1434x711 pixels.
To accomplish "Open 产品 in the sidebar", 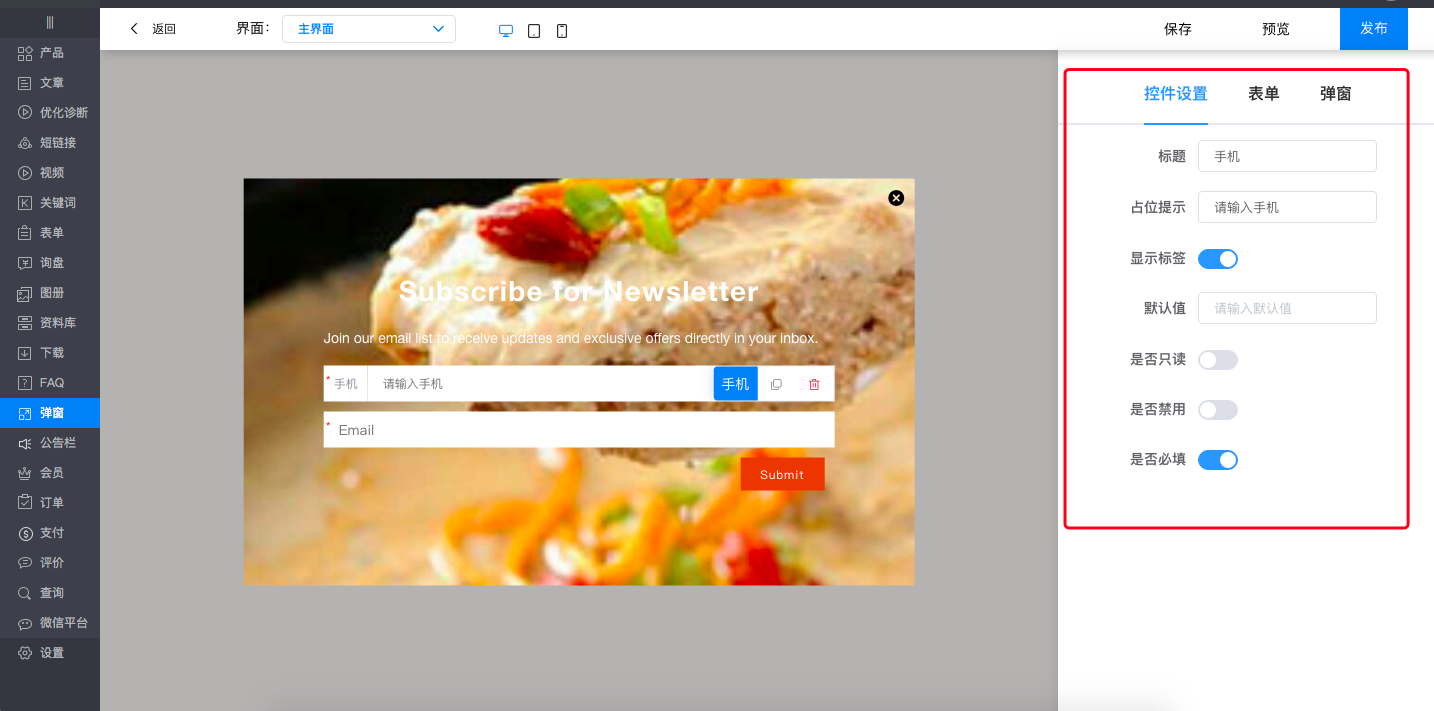I will coord(51,53).
